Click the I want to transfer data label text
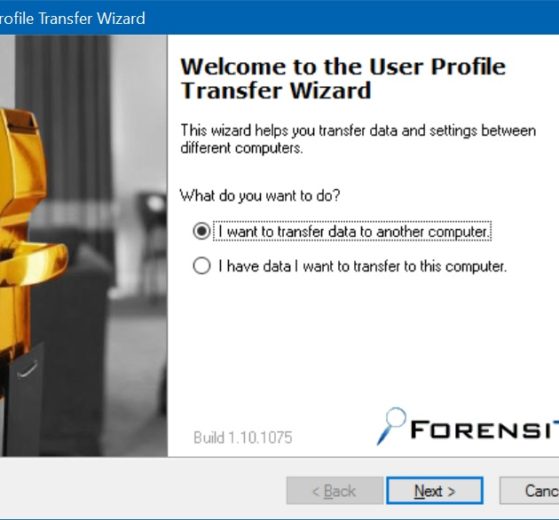 (x=353, y=231)
